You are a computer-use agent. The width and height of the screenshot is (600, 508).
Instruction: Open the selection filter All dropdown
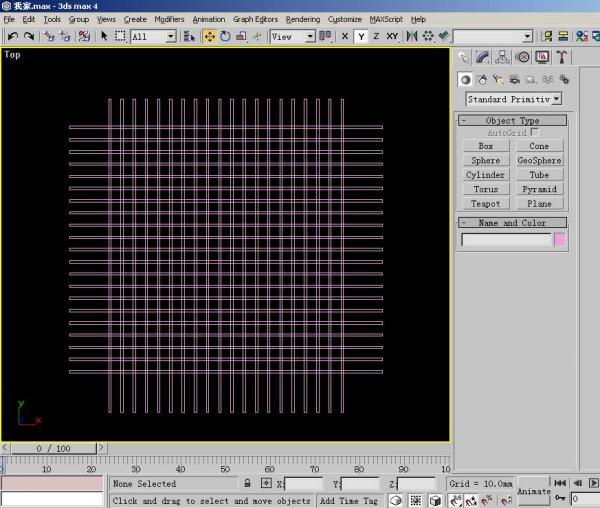tap(171, 36)
